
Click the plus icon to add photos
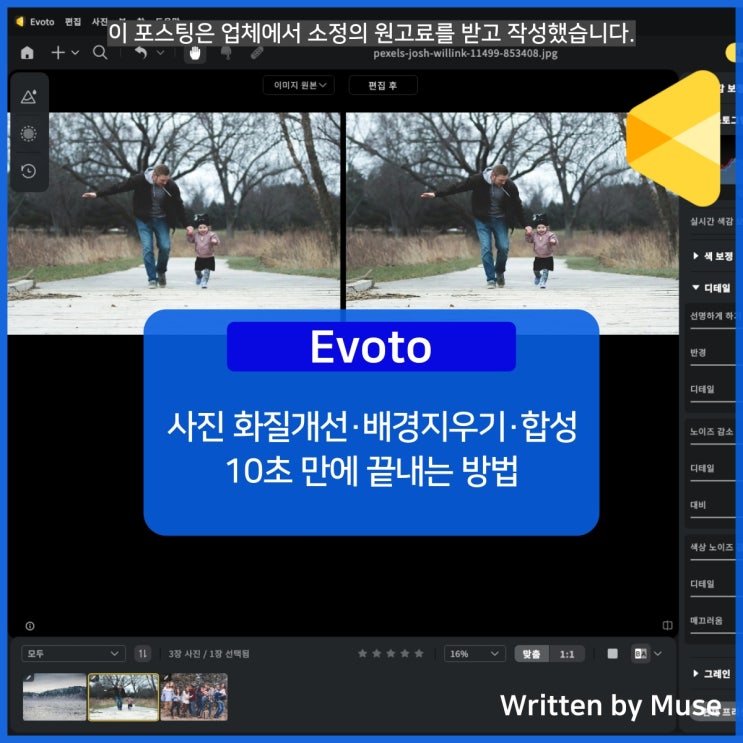58,53
